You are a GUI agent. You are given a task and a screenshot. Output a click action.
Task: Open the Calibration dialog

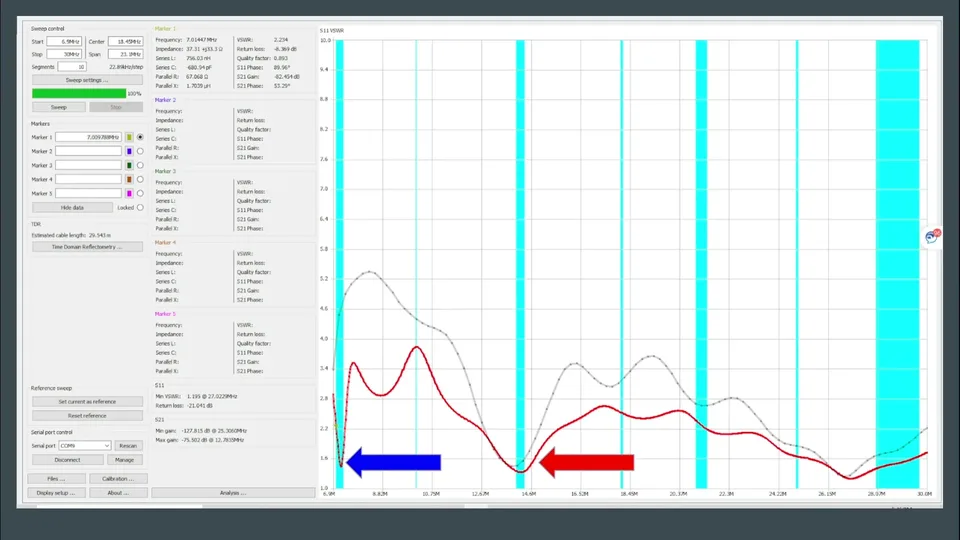118,479
